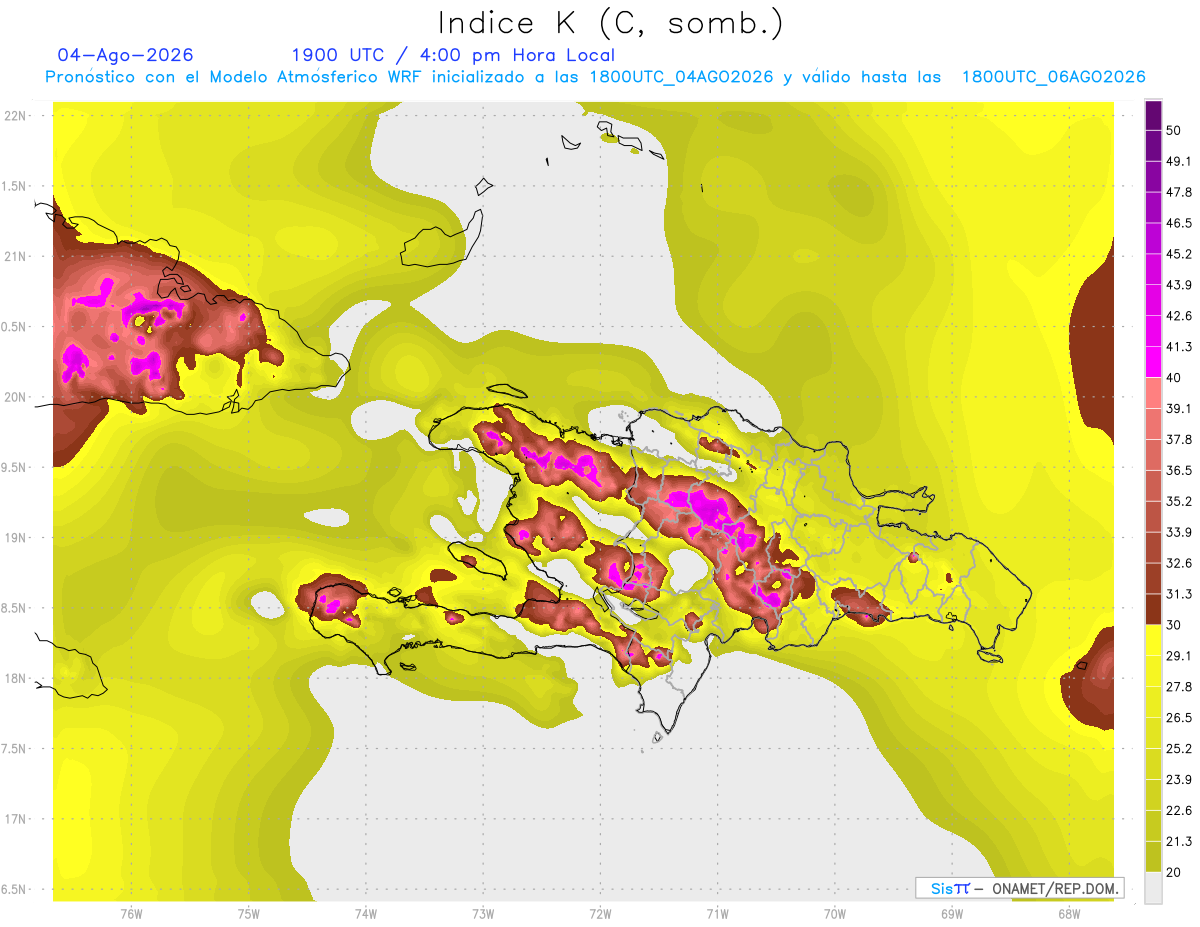This screenshot has height=927, width=1200.
Task: Click the "18N" latitude label
Action: pos(15,678)
